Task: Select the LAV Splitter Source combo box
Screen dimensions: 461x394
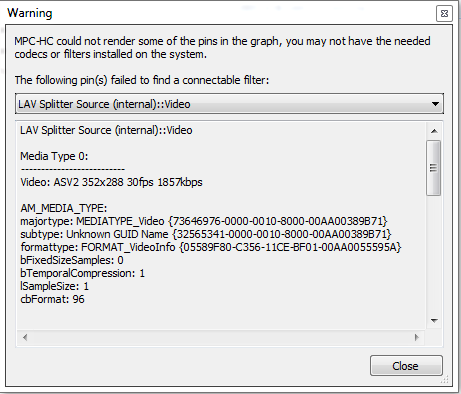Action: tap(229, 104)
